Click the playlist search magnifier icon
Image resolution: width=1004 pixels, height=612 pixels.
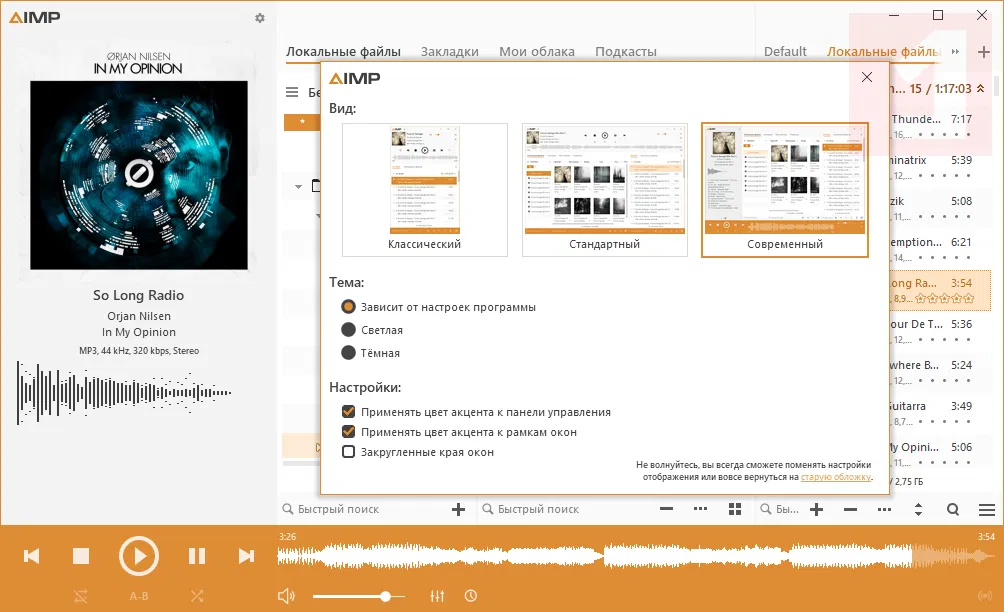[953, 509]
